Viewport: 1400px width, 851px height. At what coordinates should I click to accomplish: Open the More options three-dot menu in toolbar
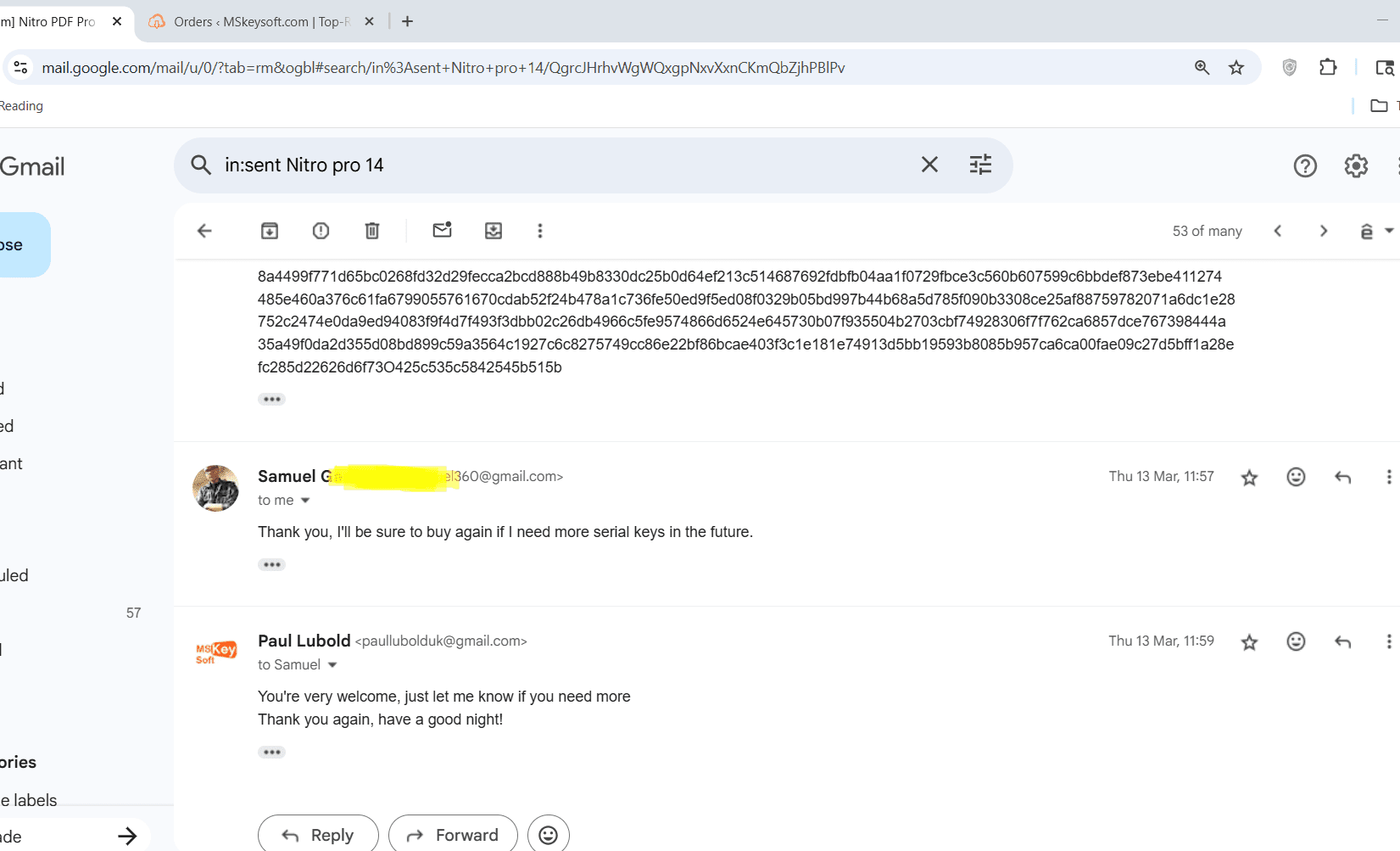[540, 231]
